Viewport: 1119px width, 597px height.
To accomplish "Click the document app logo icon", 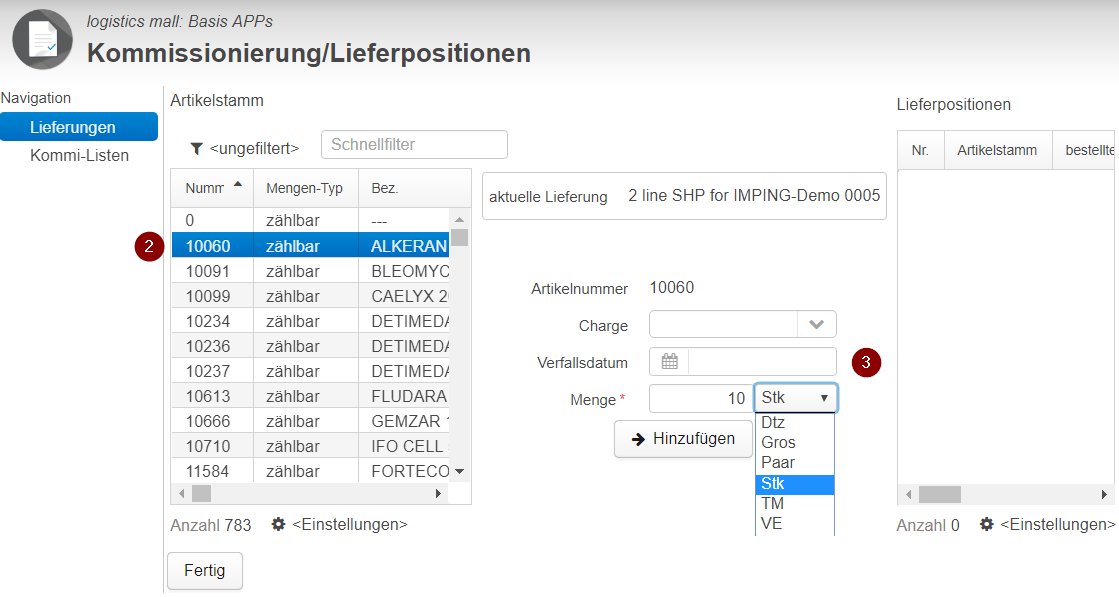I will [x=42, y=39].
